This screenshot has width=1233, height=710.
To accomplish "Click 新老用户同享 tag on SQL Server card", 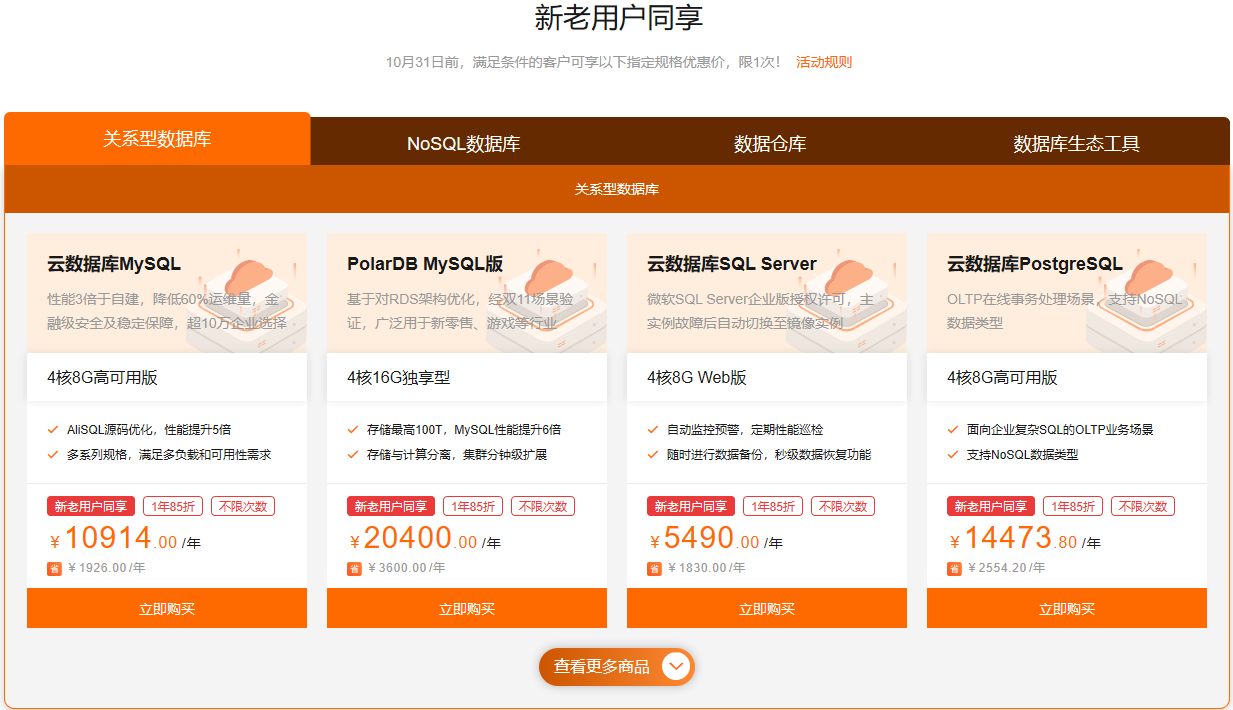I will 691,506.
